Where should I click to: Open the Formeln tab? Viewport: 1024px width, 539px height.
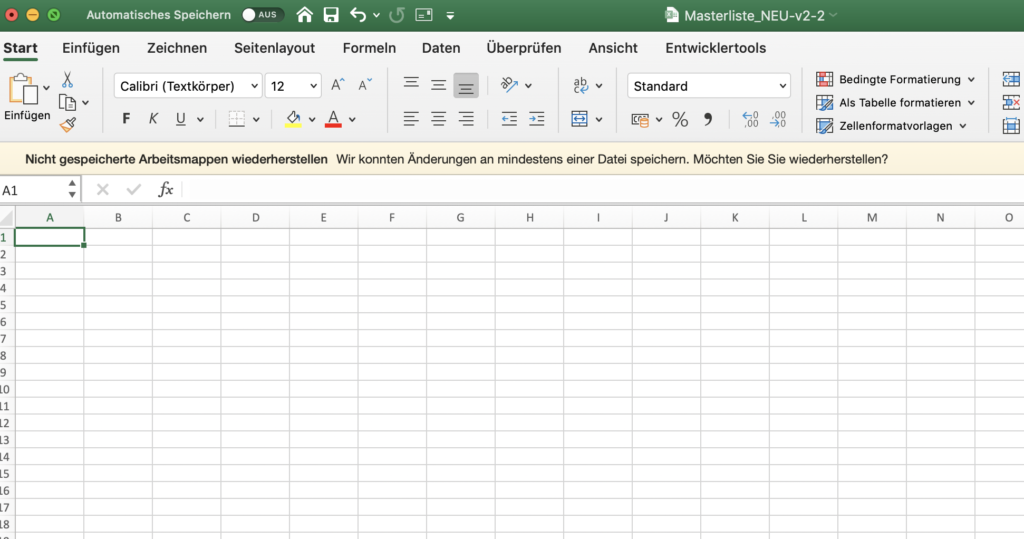tap(369, 48)
